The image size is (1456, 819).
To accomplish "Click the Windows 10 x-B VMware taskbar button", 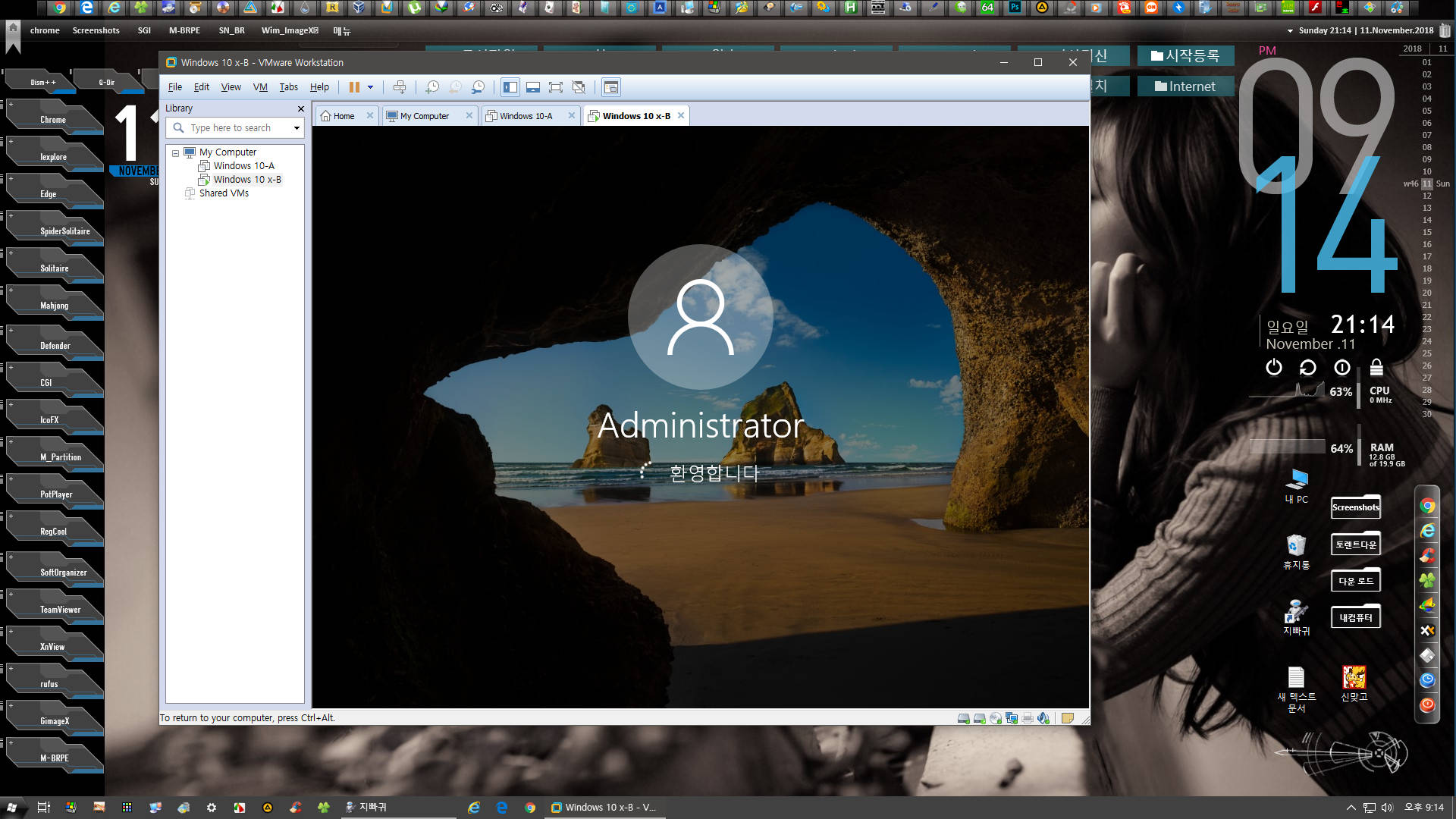I will (x=604, y=808).
